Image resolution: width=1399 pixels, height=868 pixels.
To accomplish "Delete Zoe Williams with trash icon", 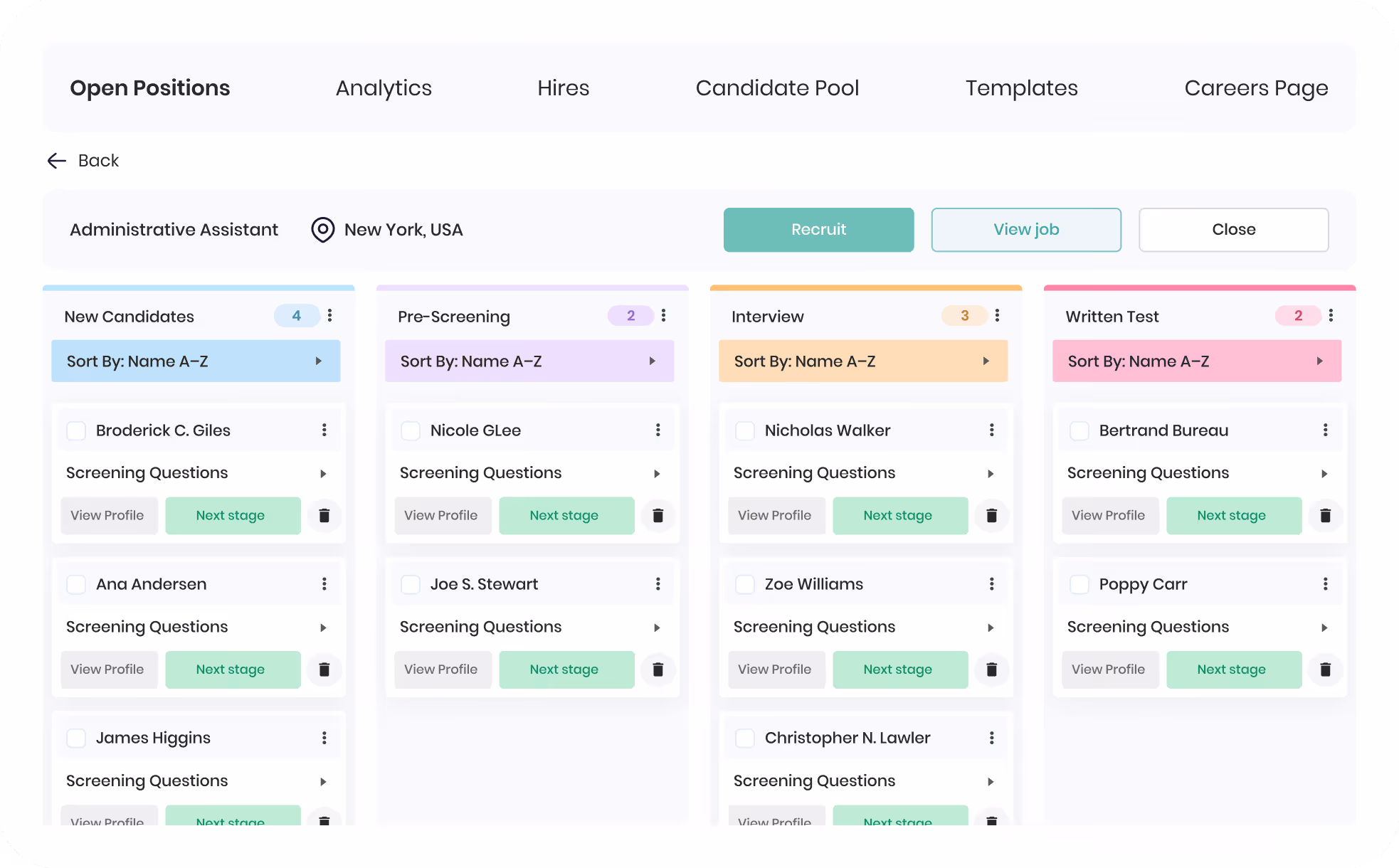I will 992,669.
